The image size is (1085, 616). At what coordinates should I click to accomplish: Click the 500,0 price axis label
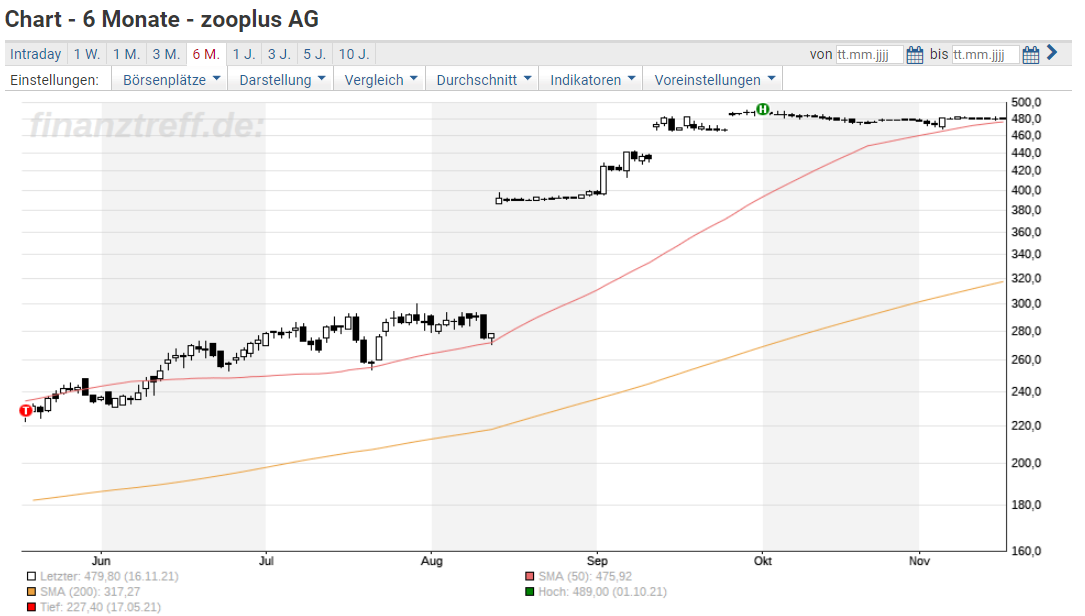click(1026, 102)
